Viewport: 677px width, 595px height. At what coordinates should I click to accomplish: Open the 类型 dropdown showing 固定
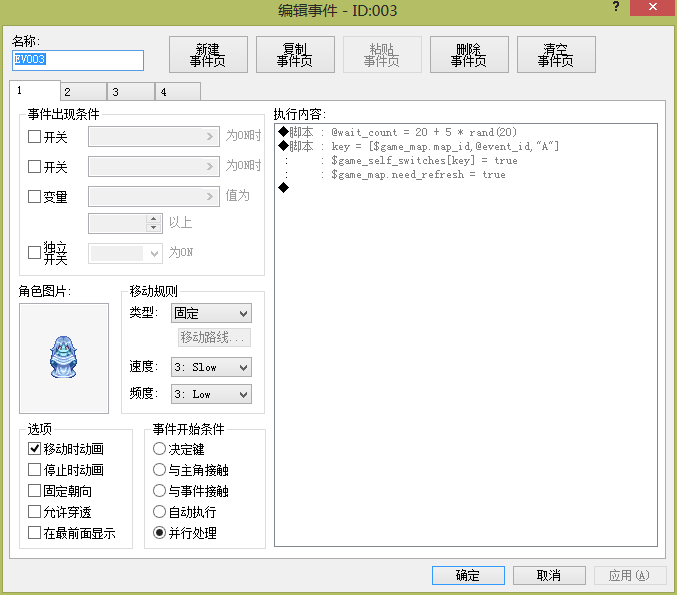pyautogui.click(x=211, y=313)
